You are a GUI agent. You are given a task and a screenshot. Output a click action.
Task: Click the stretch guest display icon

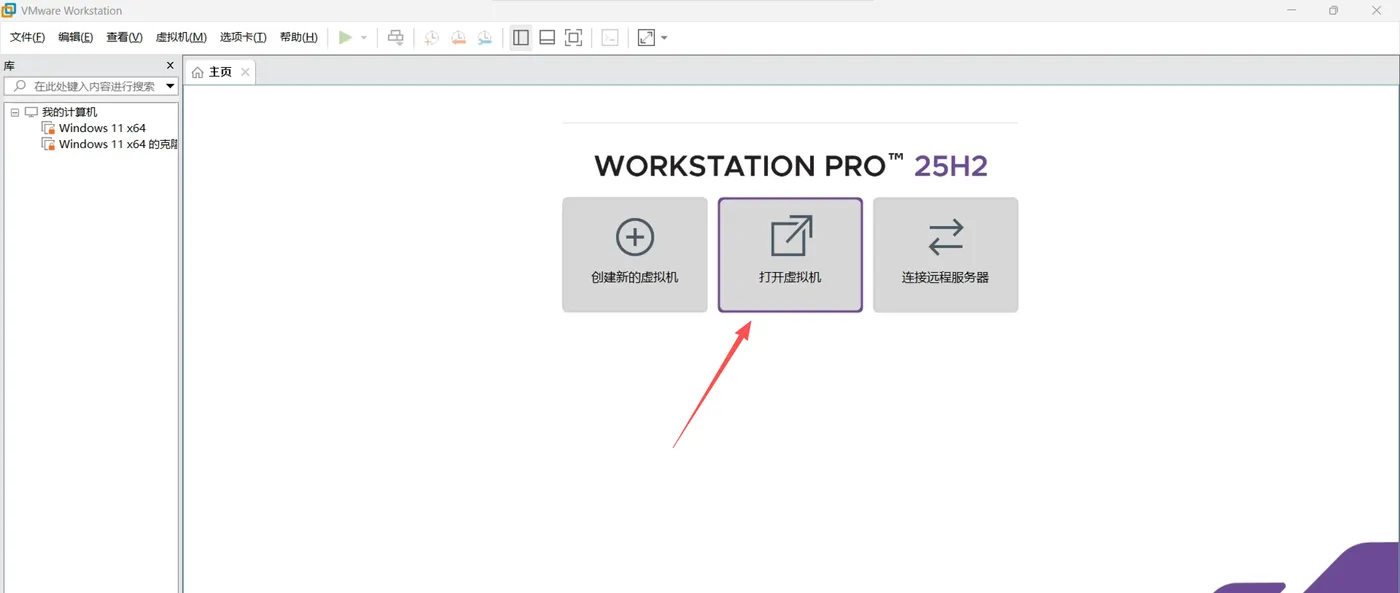point(646,37)
